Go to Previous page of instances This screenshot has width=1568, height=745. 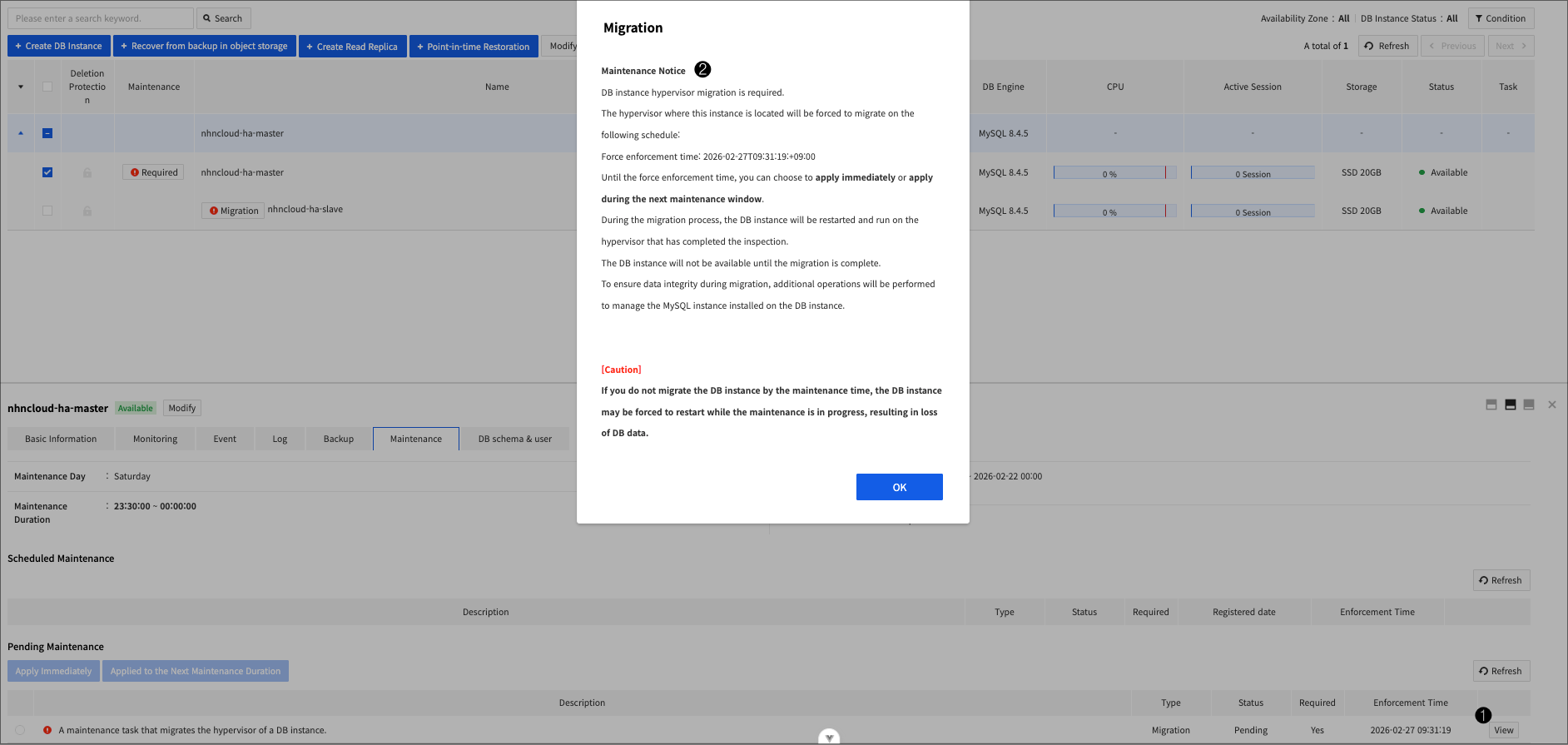click(1452, 46)
